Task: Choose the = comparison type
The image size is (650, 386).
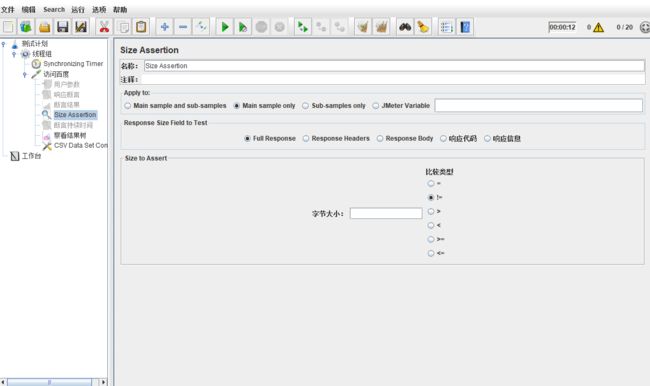Action: 431,183
